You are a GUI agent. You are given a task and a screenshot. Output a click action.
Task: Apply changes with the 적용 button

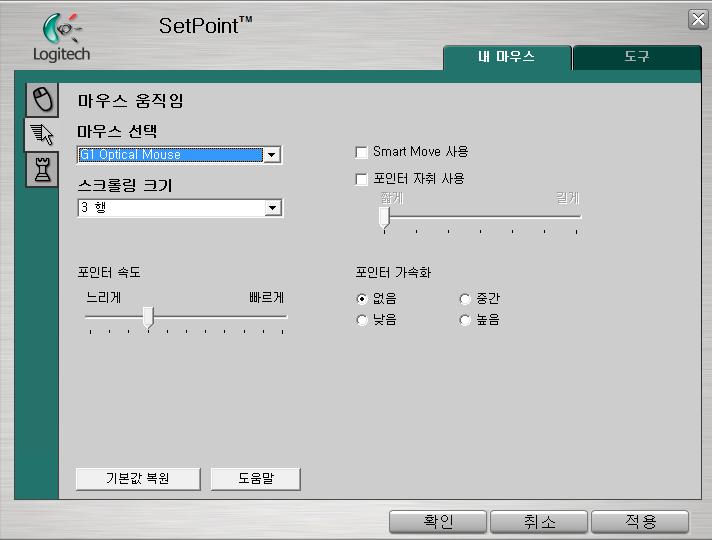(x=640, y=521)
